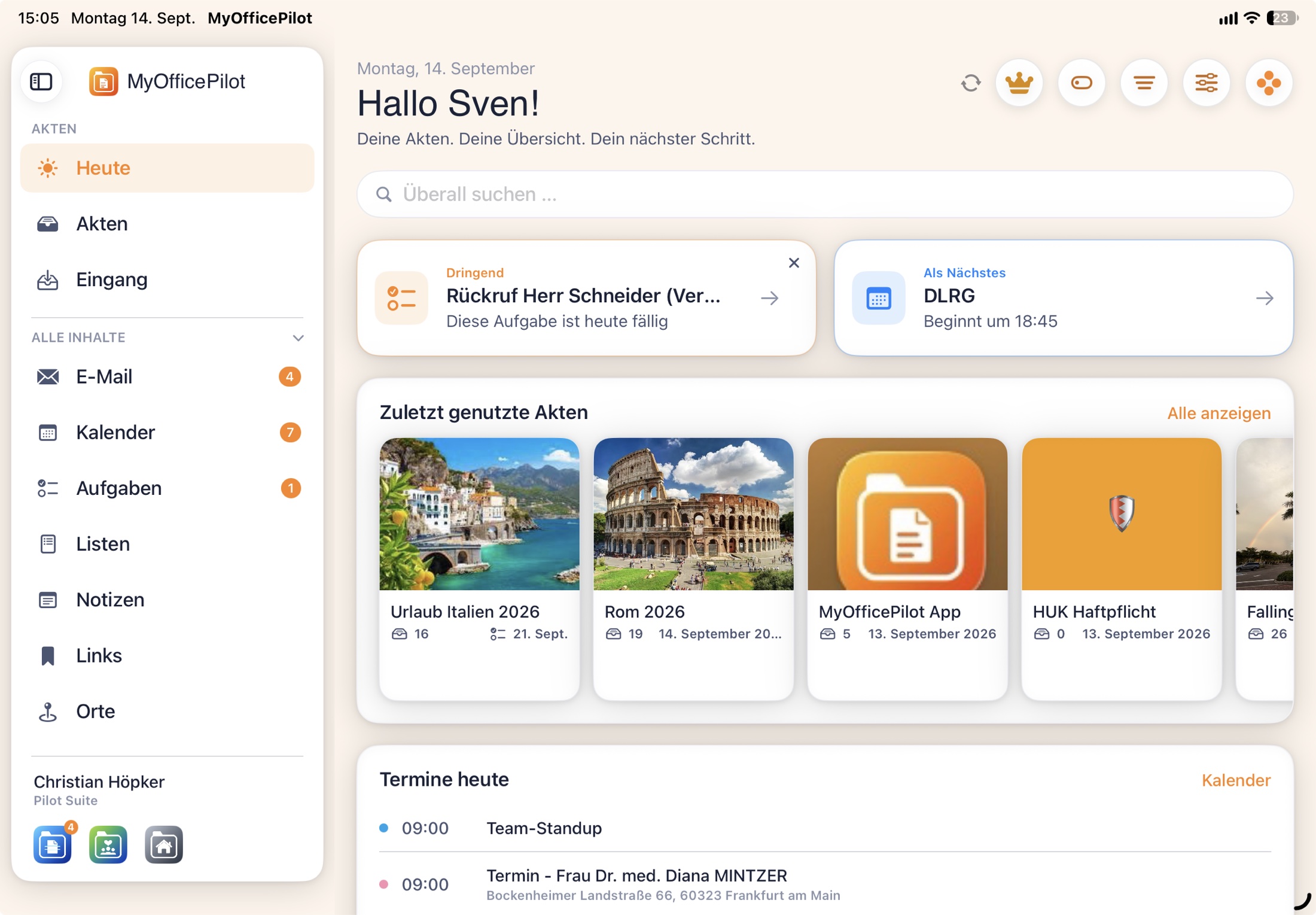Click the 21. Sept. task date
Image resolution: width=1316 pixels, height=915 pixels.
[x=540, y=634]
